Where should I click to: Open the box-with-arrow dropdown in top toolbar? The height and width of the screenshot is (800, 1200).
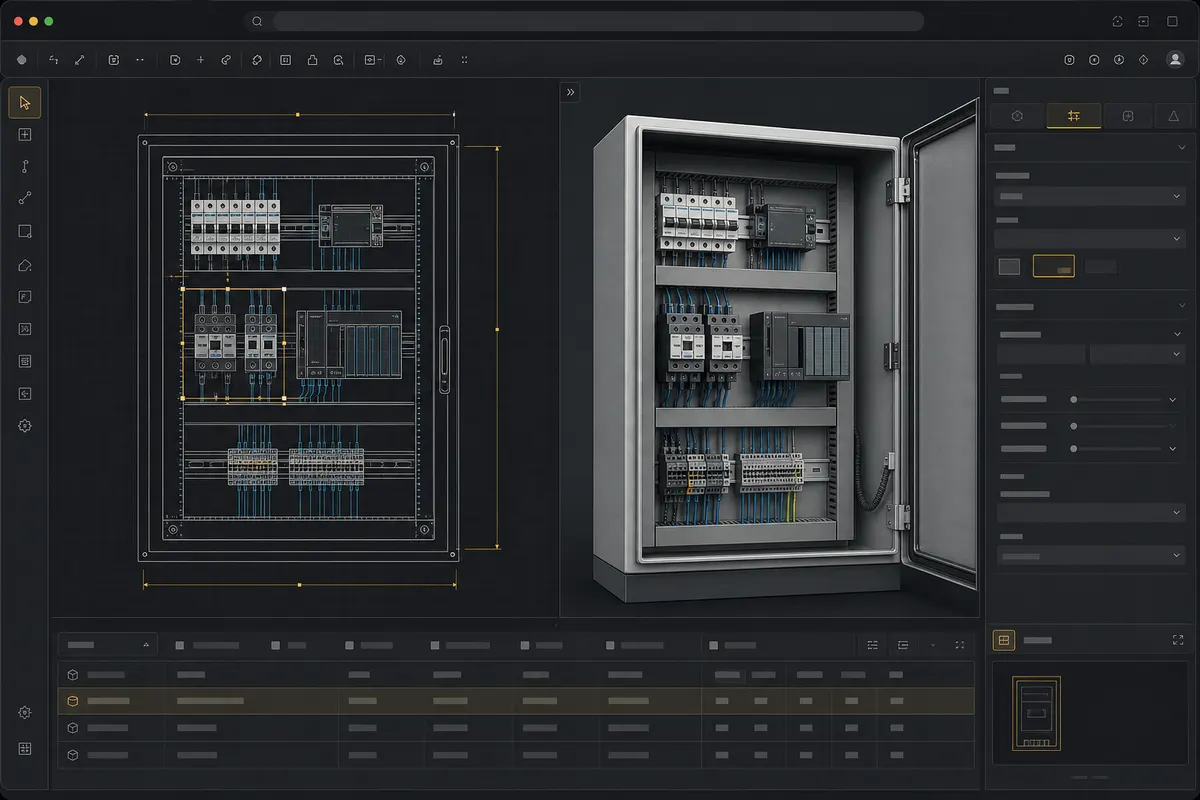[373, 60]
